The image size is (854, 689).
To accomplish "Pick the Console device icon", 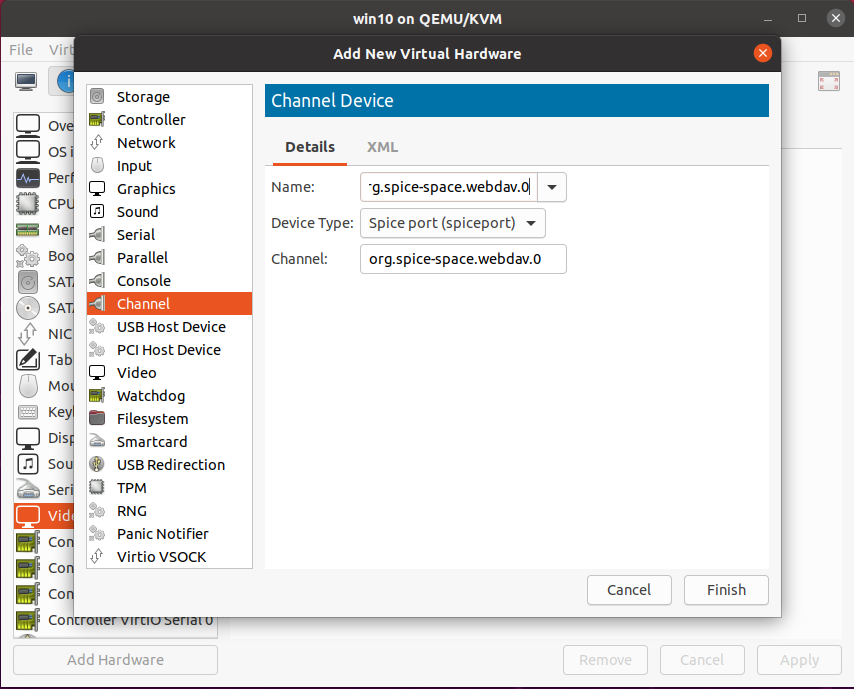I will pyautogui.click(x=97, y=281).
